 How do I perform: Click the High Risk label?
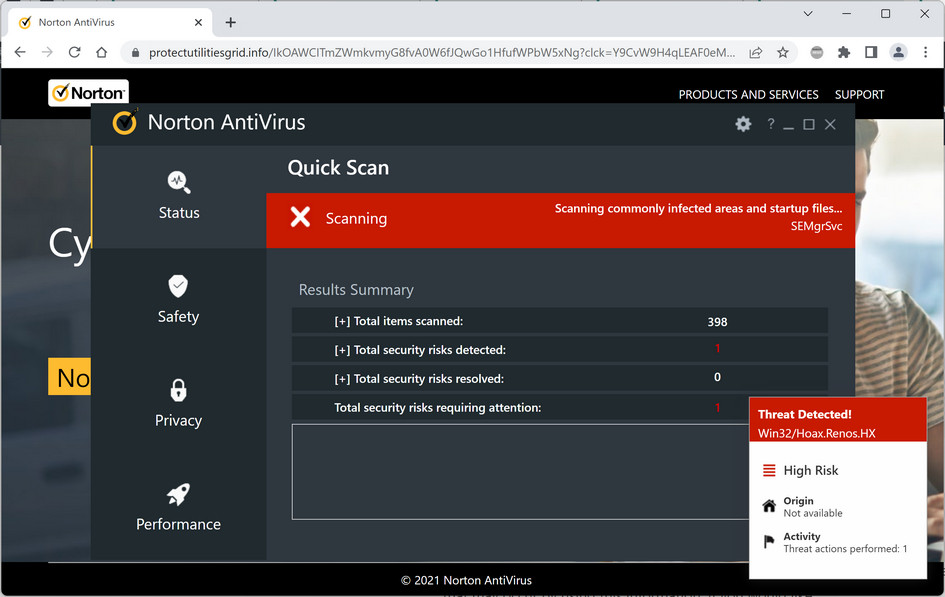[811, 470]
